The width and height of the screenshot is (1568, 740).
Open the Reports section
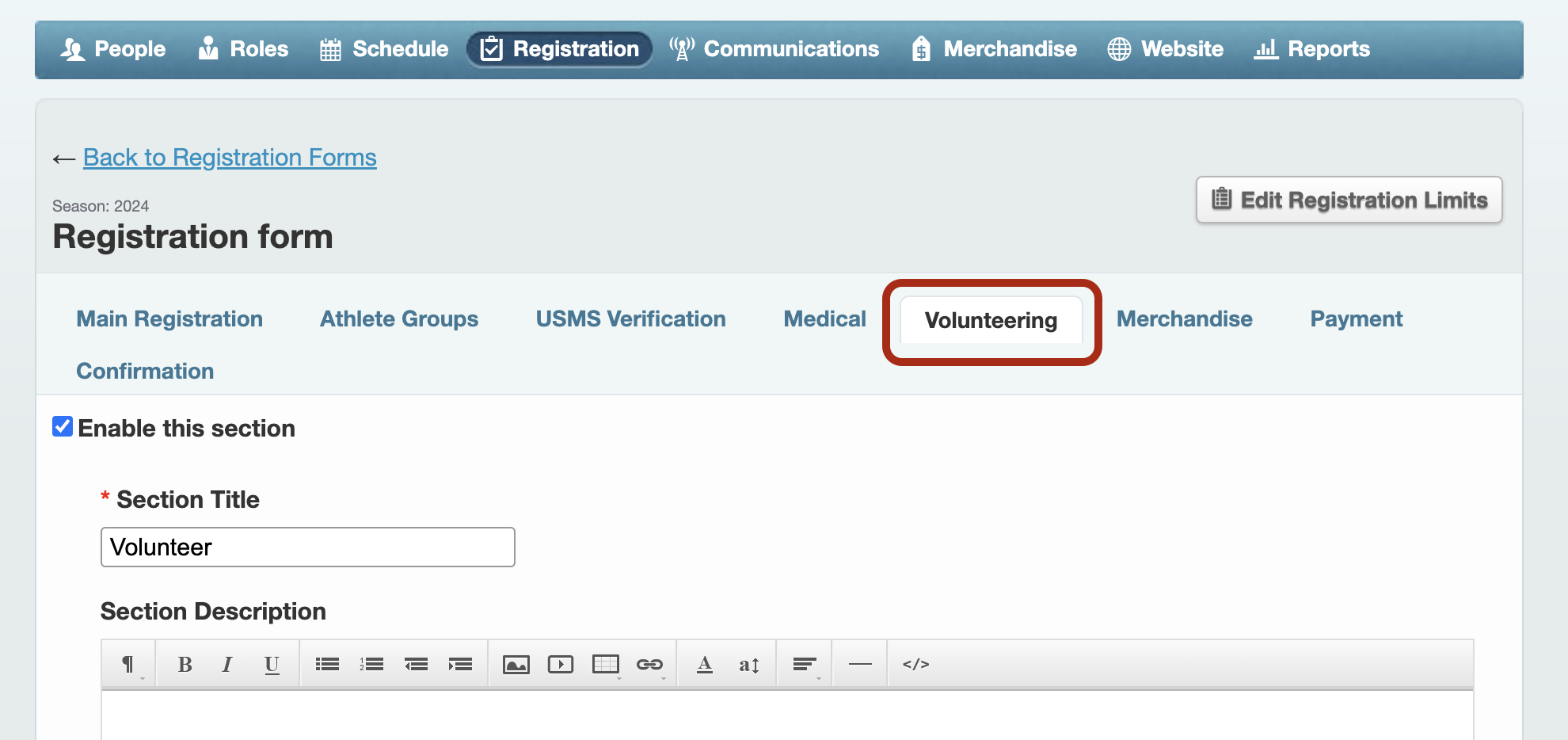click(1311, 49)
